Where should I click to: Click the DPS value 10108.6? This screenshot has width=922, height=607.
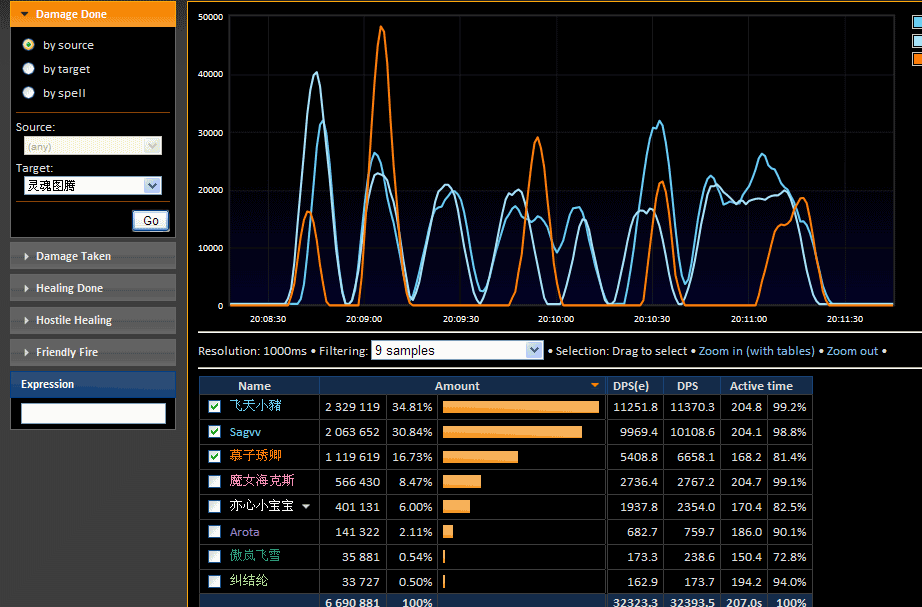pyautogui.click(x=693, y=432)
